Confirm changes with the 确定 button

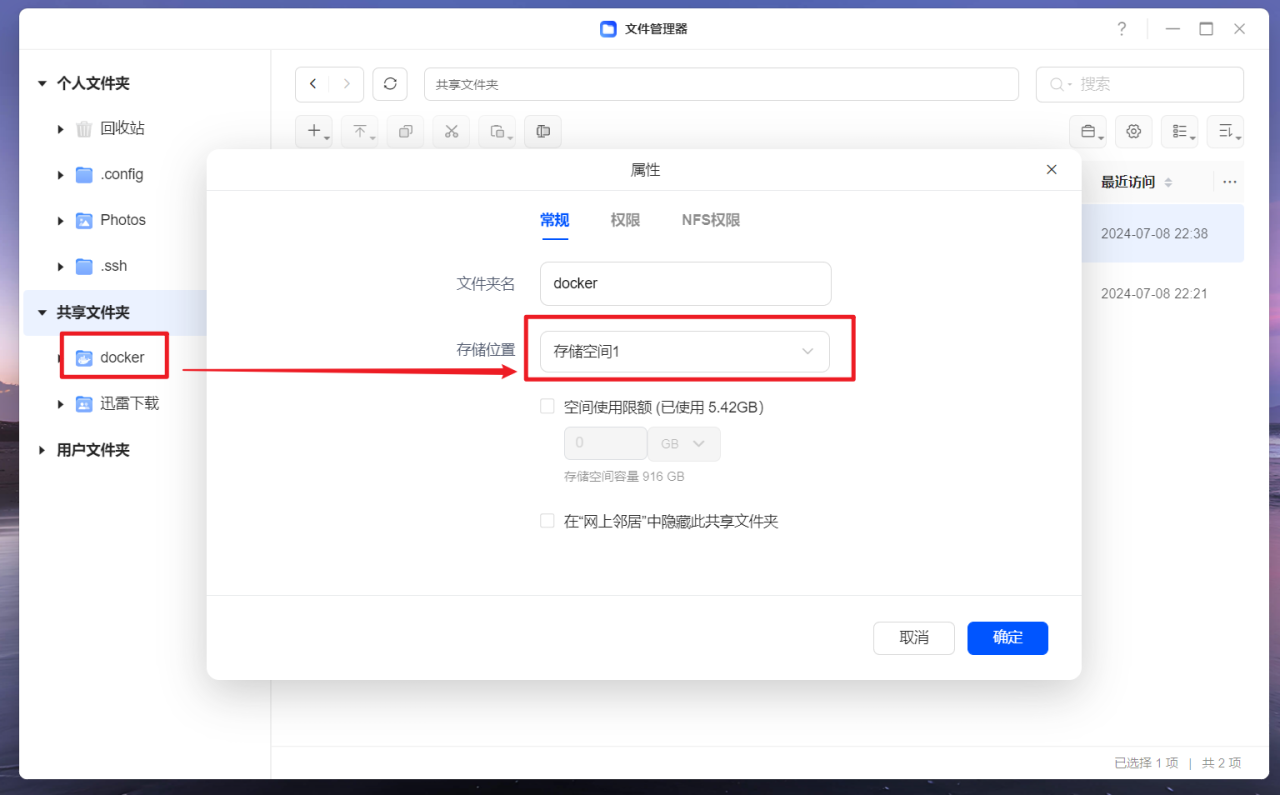click(1007, 638)
